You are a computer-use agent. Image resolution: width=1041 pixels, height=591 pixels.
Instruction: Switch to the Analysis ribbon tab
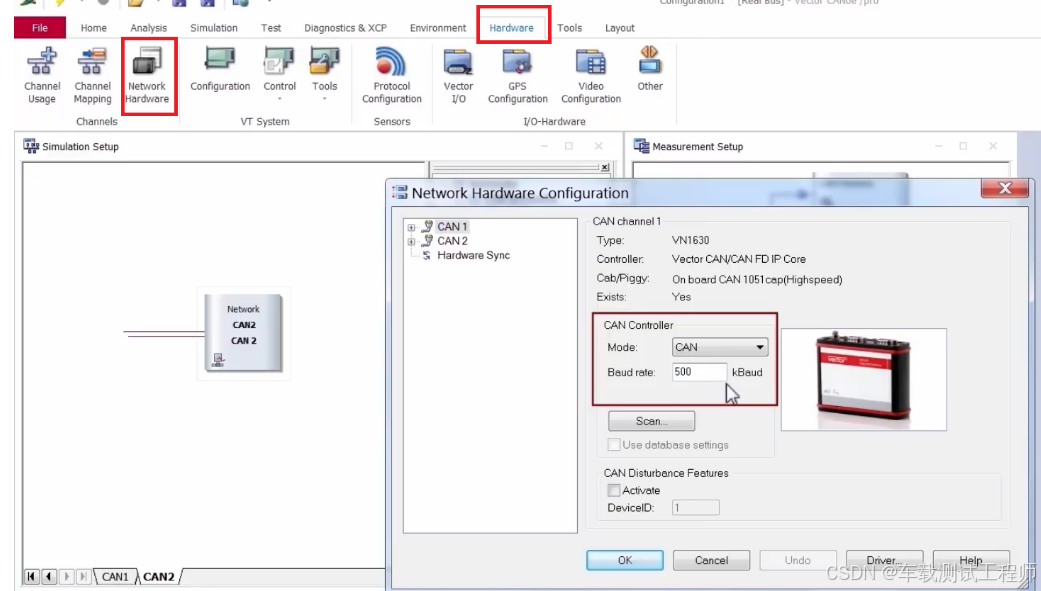point(149,28)
